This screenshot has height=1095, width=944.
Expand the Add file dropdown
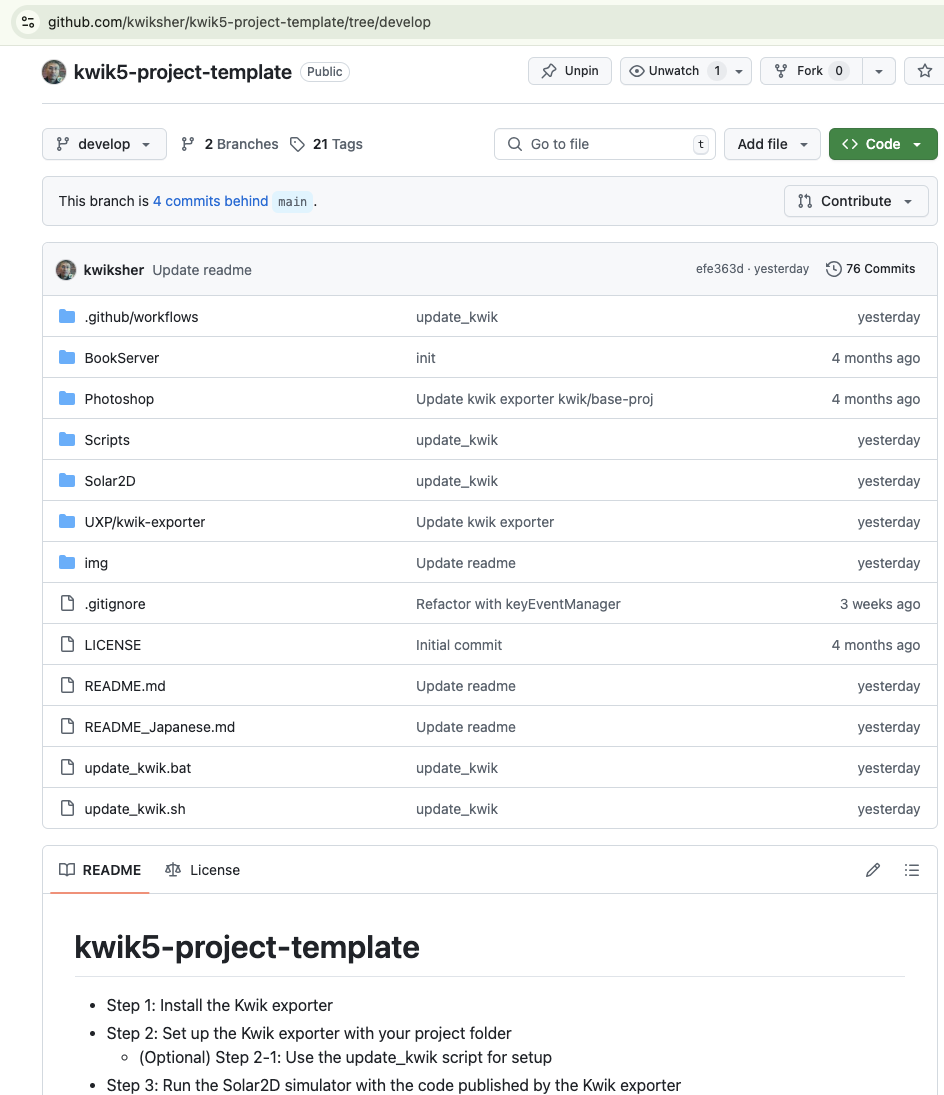point(772,144)
